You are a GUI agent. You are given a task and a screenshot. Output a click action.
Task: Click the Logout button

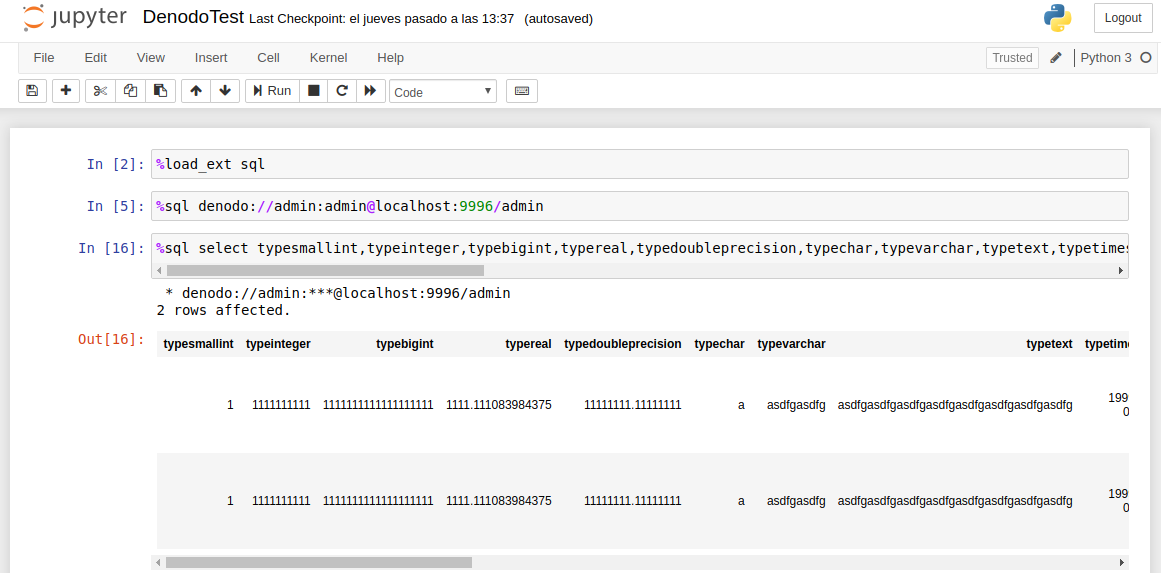pos(1123,19)
